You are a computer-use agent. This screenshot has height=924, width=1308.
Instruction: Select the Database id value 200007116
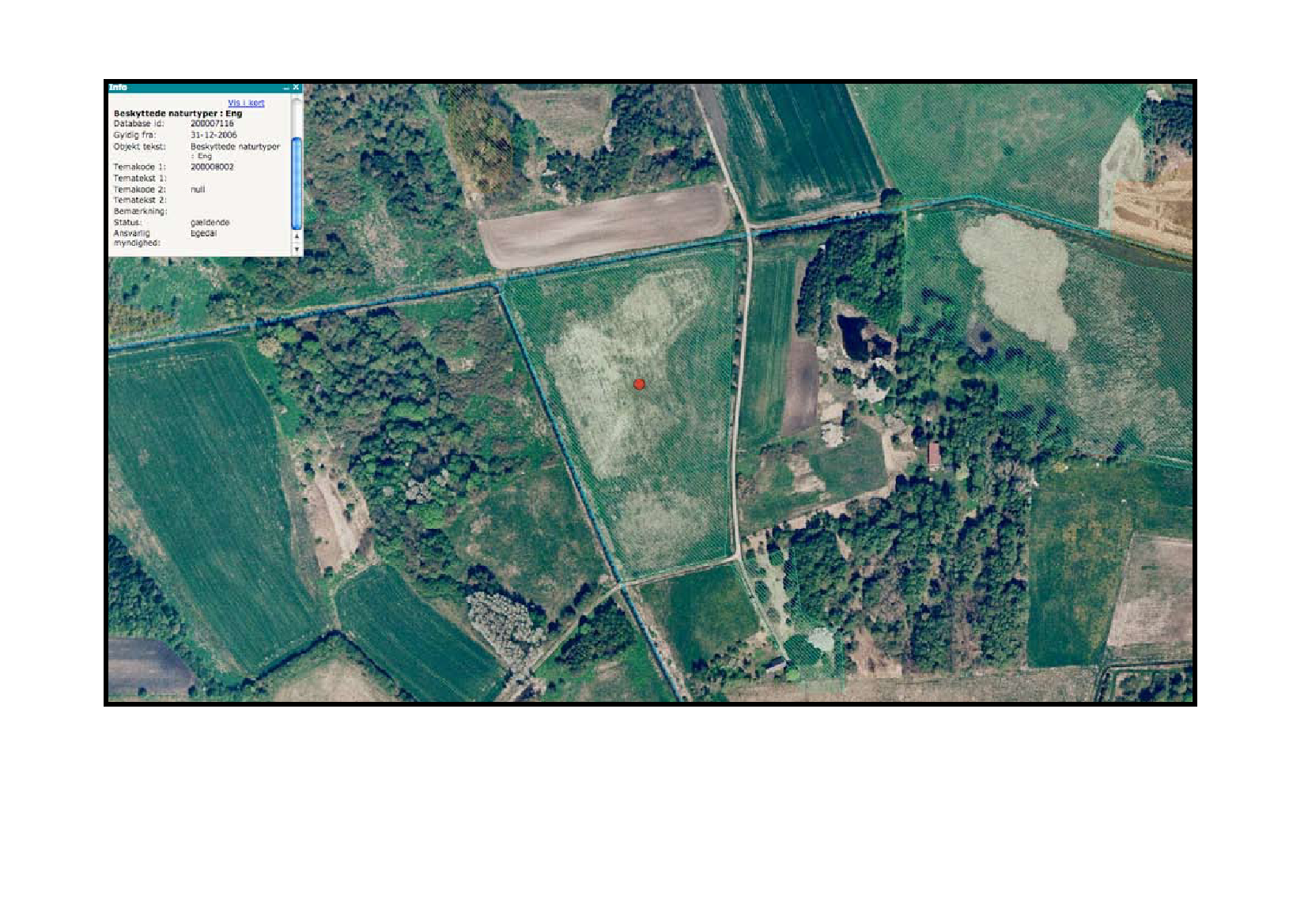(212, 123)
